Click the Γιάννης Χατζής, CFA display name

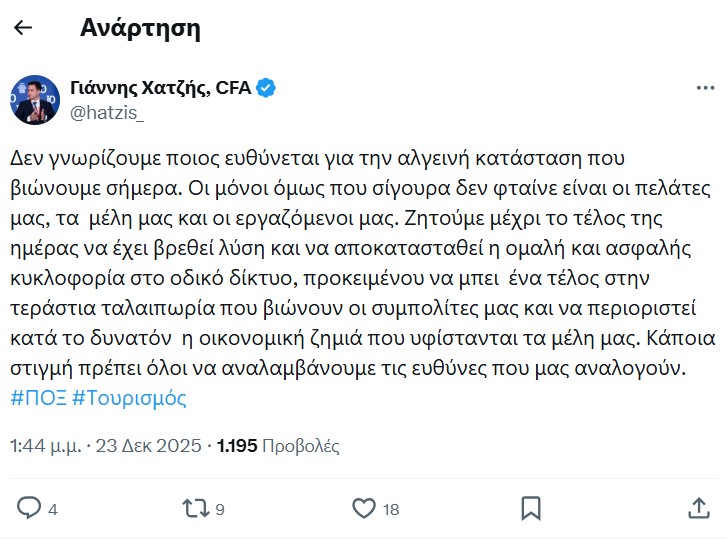[x=160, y=88]
